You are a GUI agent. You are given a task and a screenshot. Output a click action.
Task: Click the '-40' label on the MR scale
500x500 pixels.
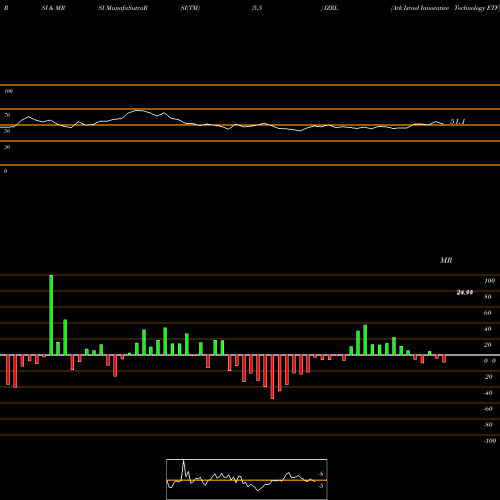[488, 393]
